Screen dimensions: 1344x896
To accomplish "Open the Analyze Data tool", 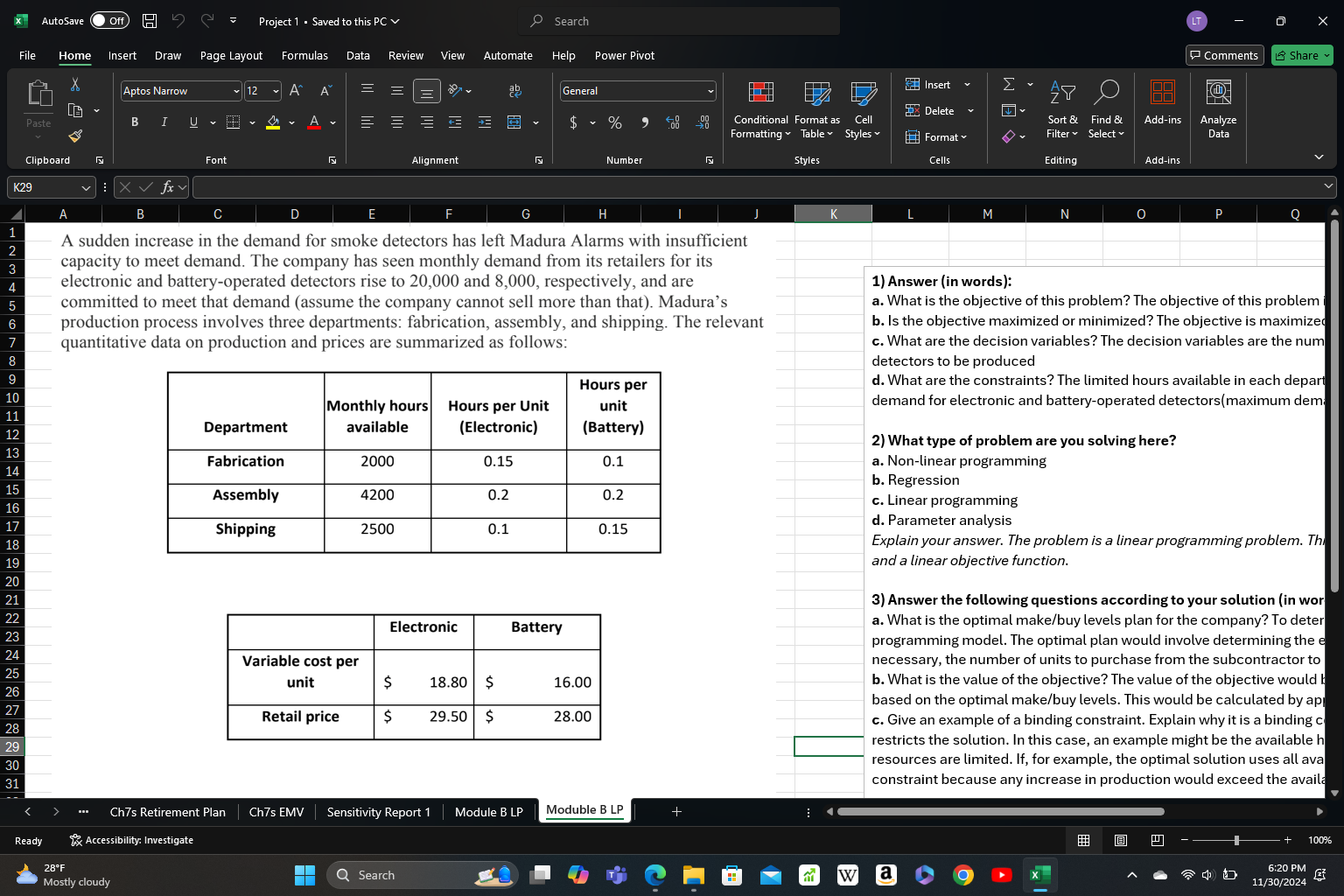I will coord(1218,111).
